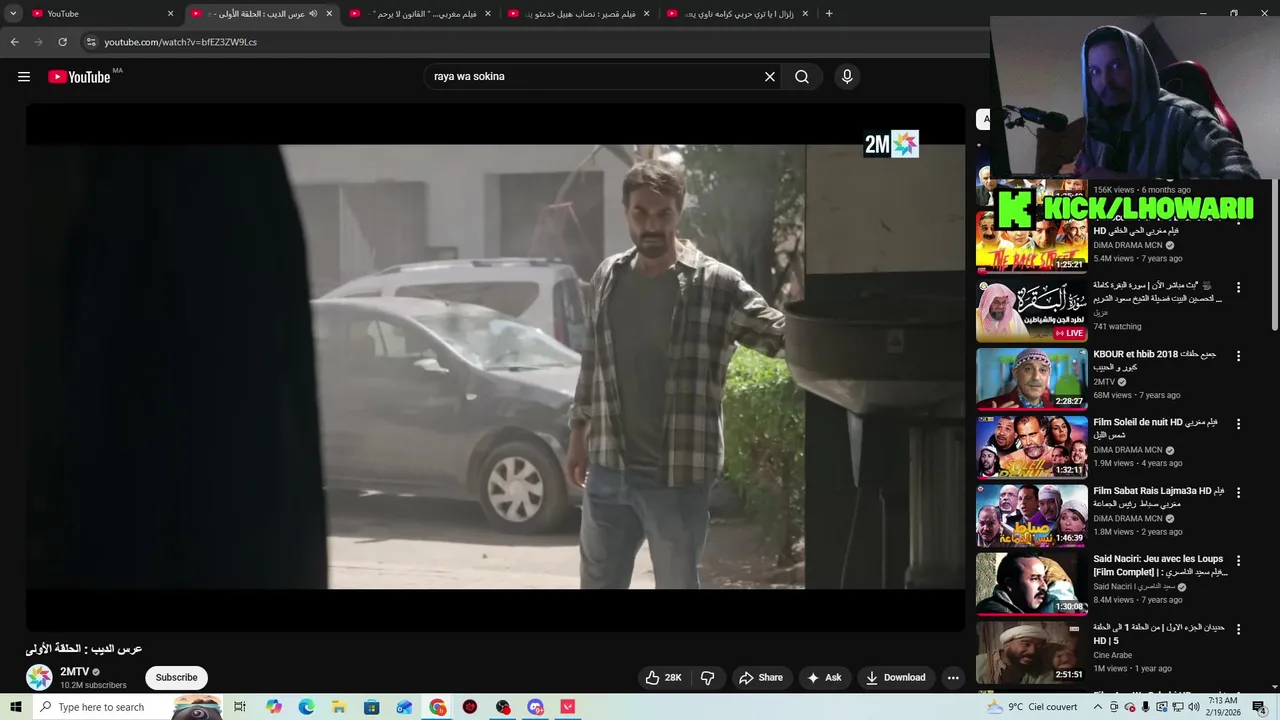Switch to Chrome in taskbar
This screenshot has width=1280, height=720.
point(438,707)
